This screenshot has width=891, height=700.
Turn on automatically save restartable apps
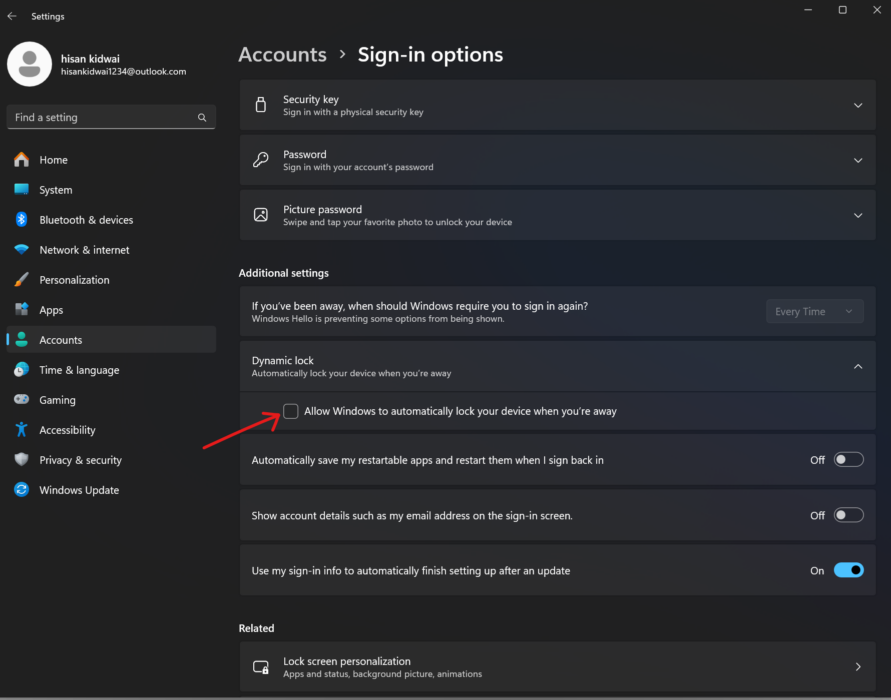(x=848, y=459)
